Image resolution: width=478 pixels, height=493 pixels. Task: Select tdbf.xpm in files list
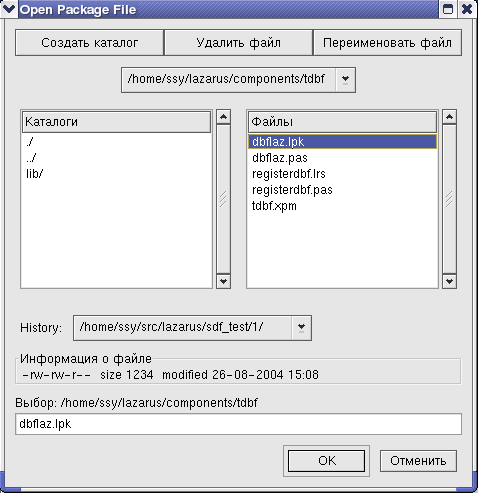click(274, 206)
